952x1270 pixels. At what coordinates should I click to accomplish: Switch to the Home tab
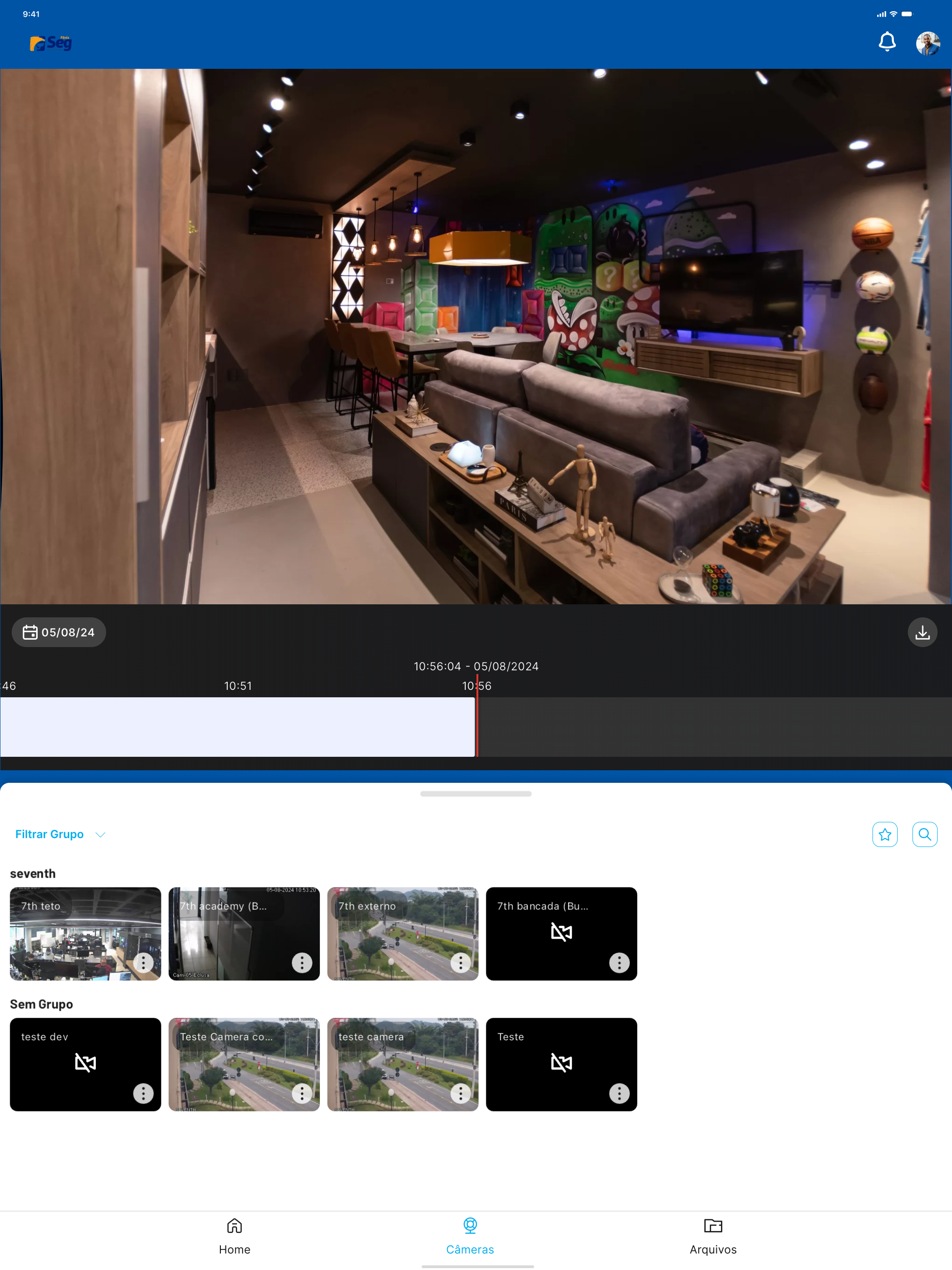[234, 1237]
